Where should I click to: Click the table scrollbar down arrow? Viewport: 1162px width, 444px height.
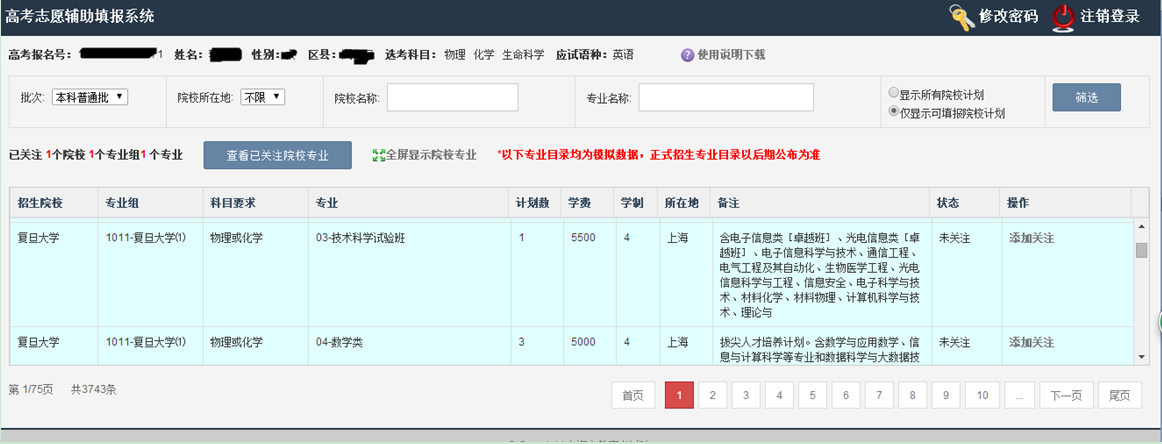tap(1141, 358)
